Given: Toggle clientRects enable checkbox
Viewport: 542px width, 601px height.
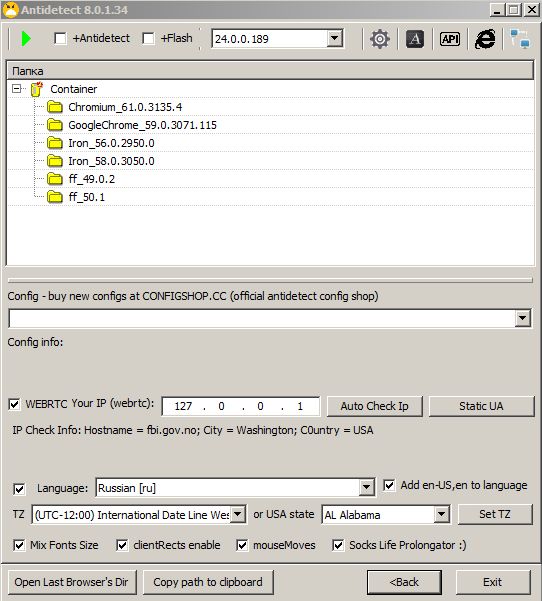Looking at the screenshot, I should pyautogui.click(x=122, y=545).
